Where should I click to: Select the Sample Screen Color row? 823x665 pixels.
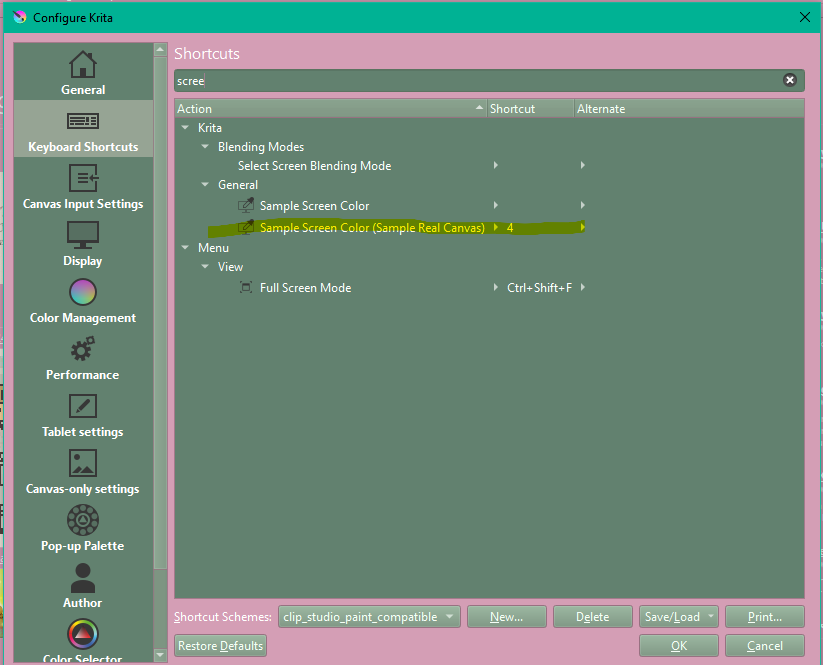pyautogui.click(x=489, y=205)
